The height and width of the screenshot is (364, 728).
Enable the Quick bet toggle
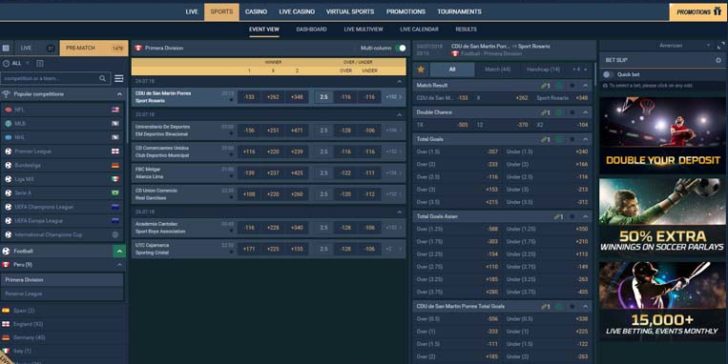608,74
